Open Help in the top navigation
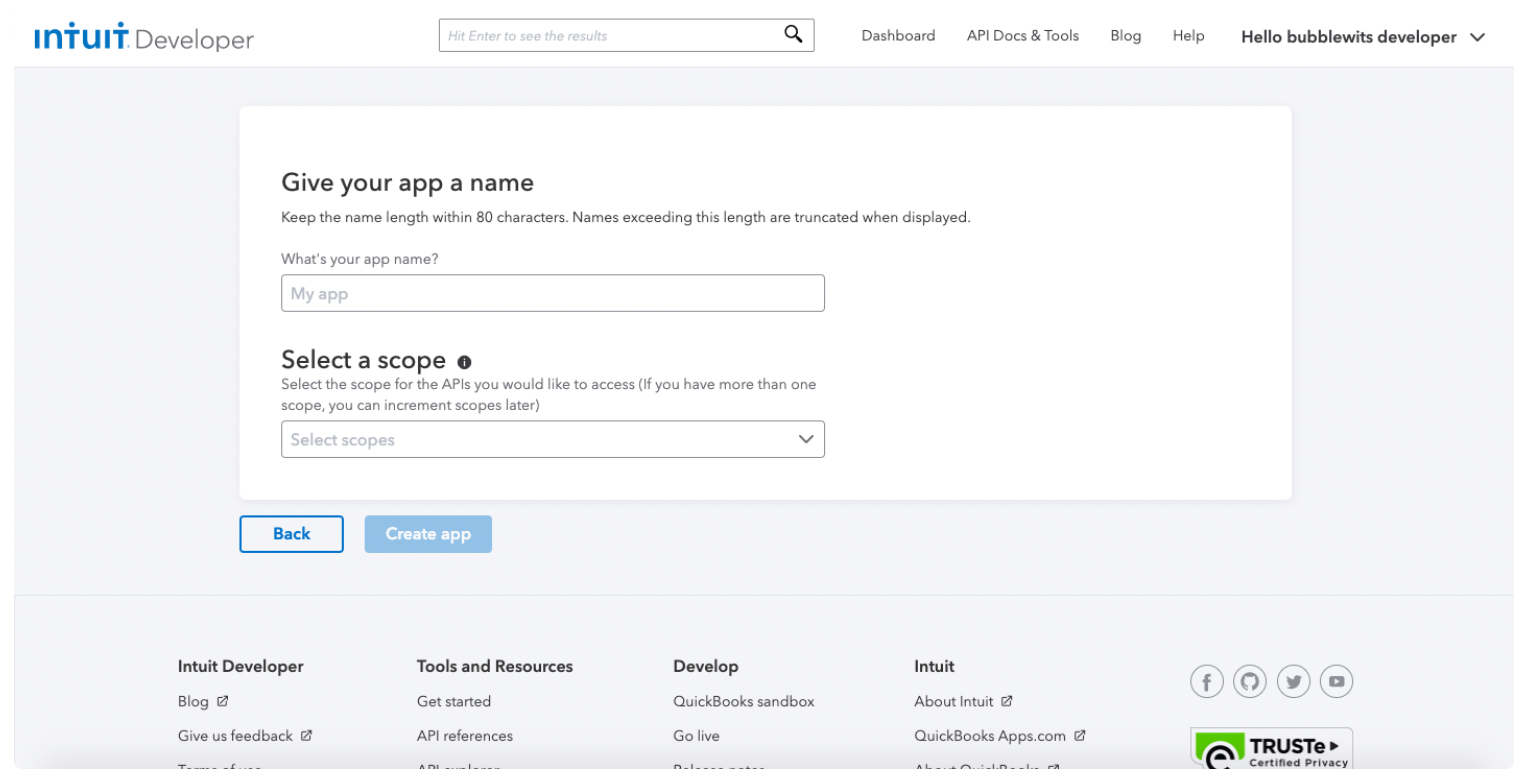The height and width of the screenshot is (784, 1530). (x=1188, y=36)
